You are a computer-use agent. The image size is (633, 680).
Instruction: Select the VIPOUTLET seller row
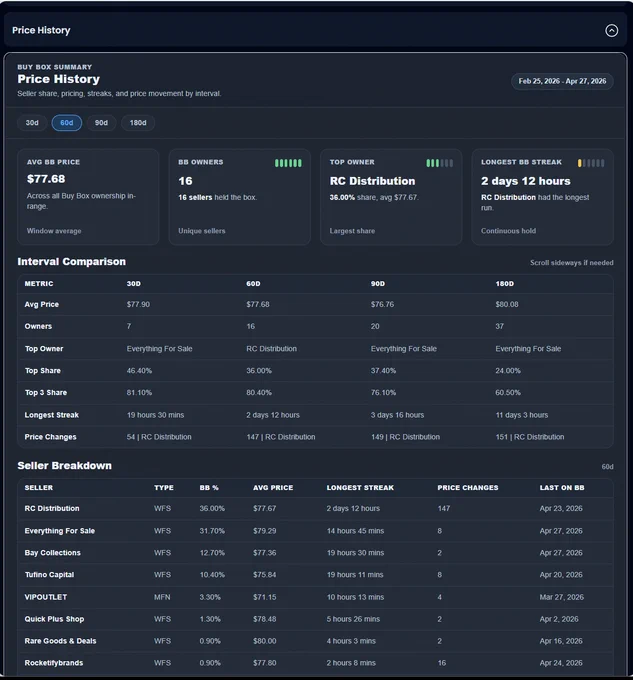point(315,597)
